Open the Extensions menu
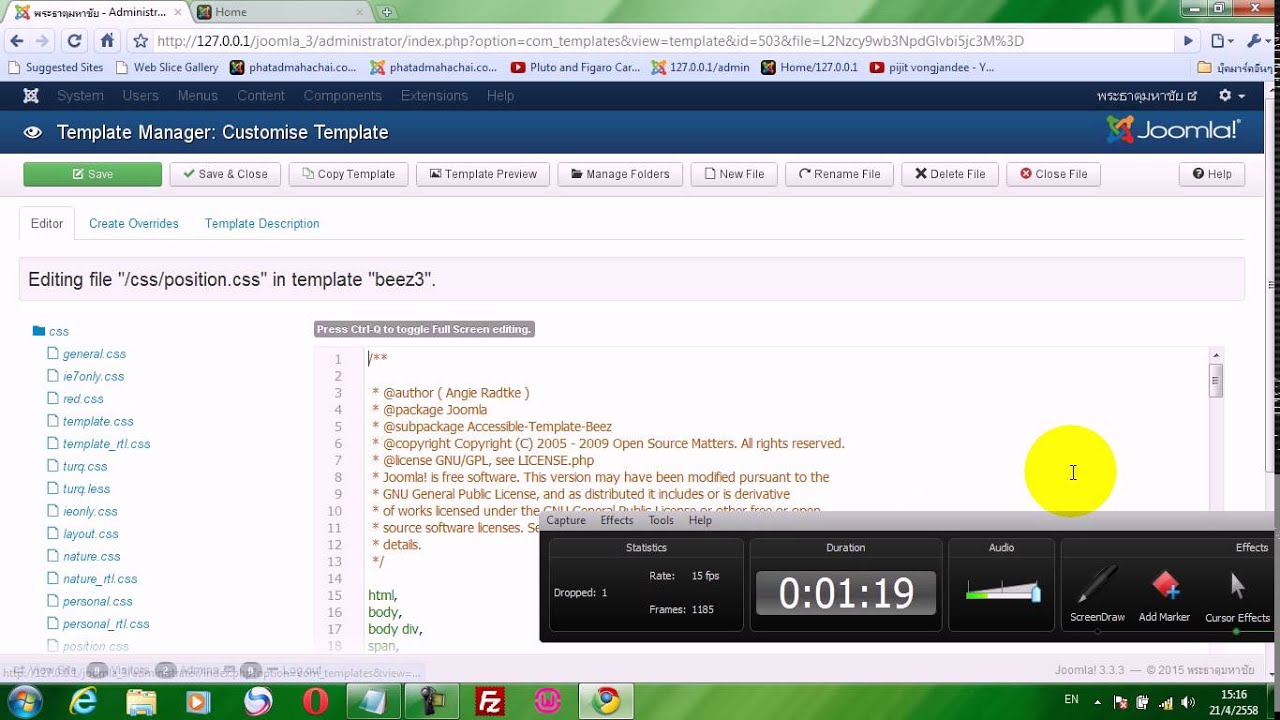 click(434, 96)
